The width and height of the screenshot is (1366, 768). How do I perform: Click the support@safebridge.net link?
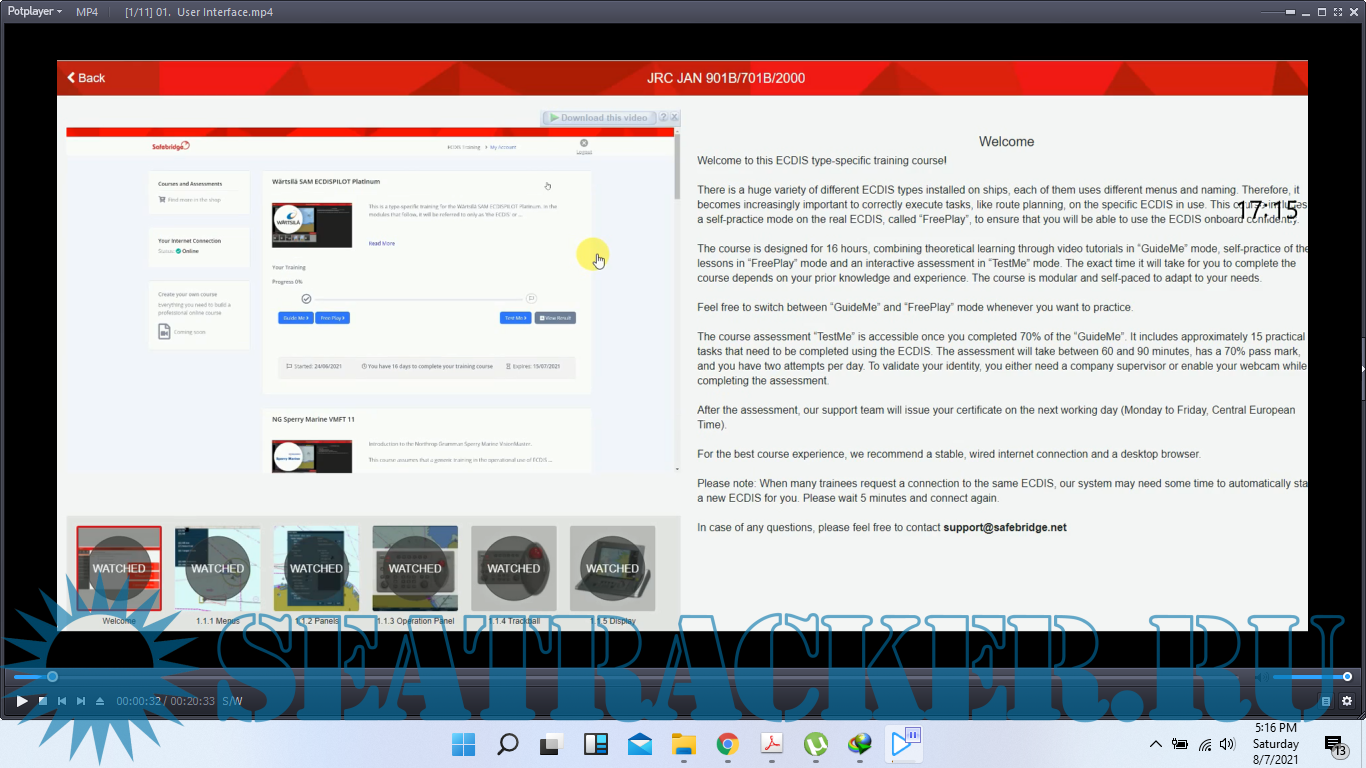coord(1004,527)
